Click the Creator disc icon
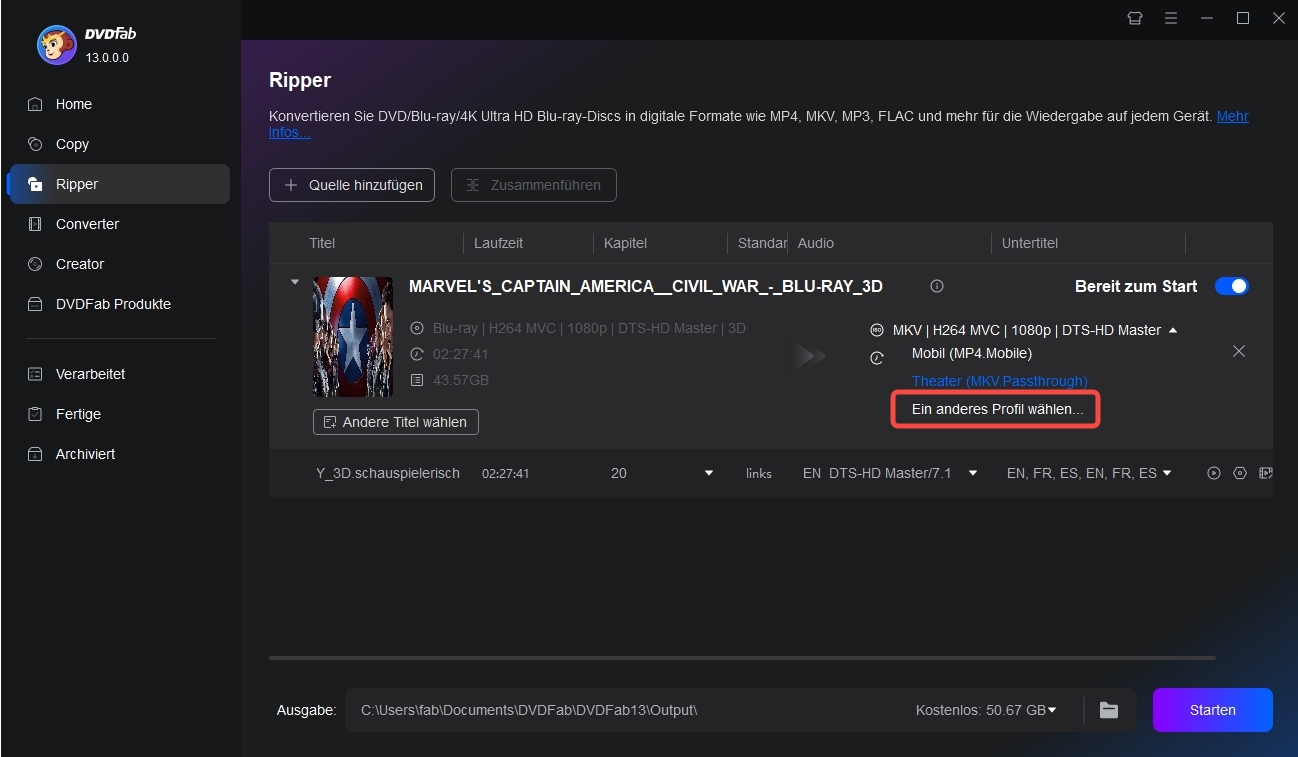1298x757 pixels. 36,264
